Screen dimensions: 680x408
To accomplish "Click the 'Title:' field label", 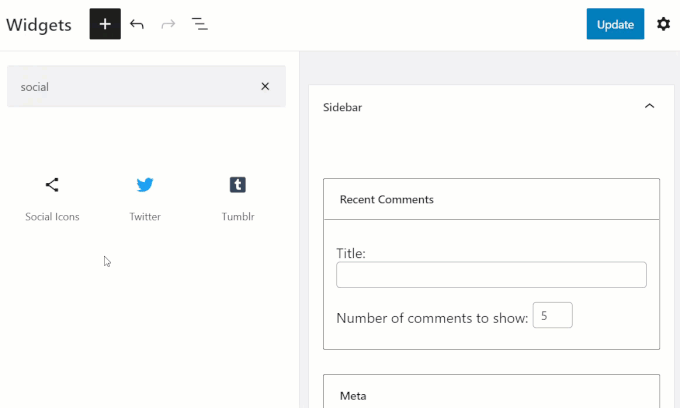I will coord(351,253).
